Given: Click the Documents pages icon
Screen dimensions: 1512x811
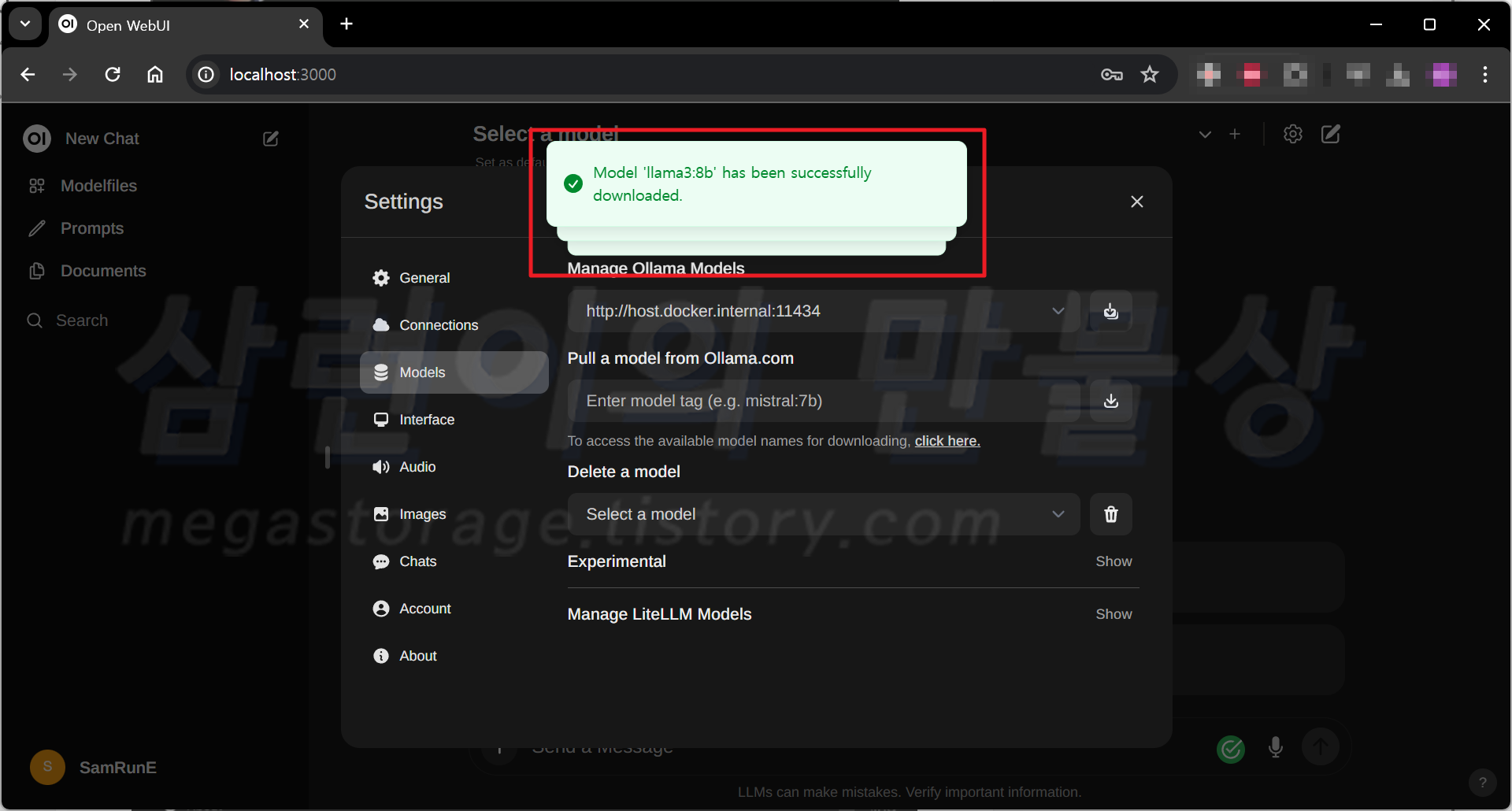Looking at the screenshot, I should pyautogui.click(x=37, y=271).
